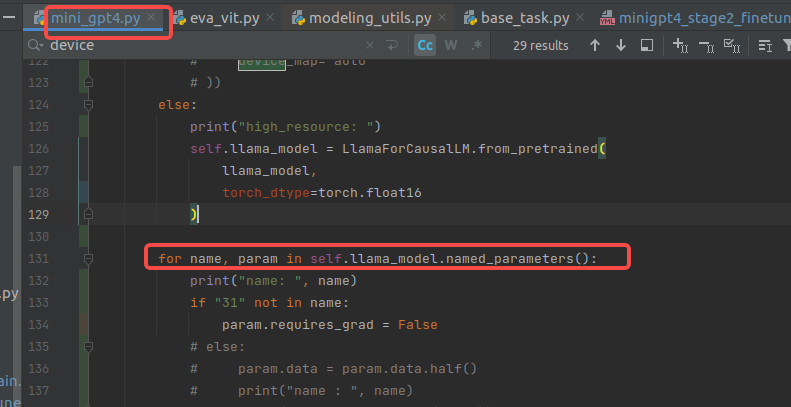Unselect occurrence icon in find bar
The height and width of the screenshot is (407, 791).
tap(706, 46)
